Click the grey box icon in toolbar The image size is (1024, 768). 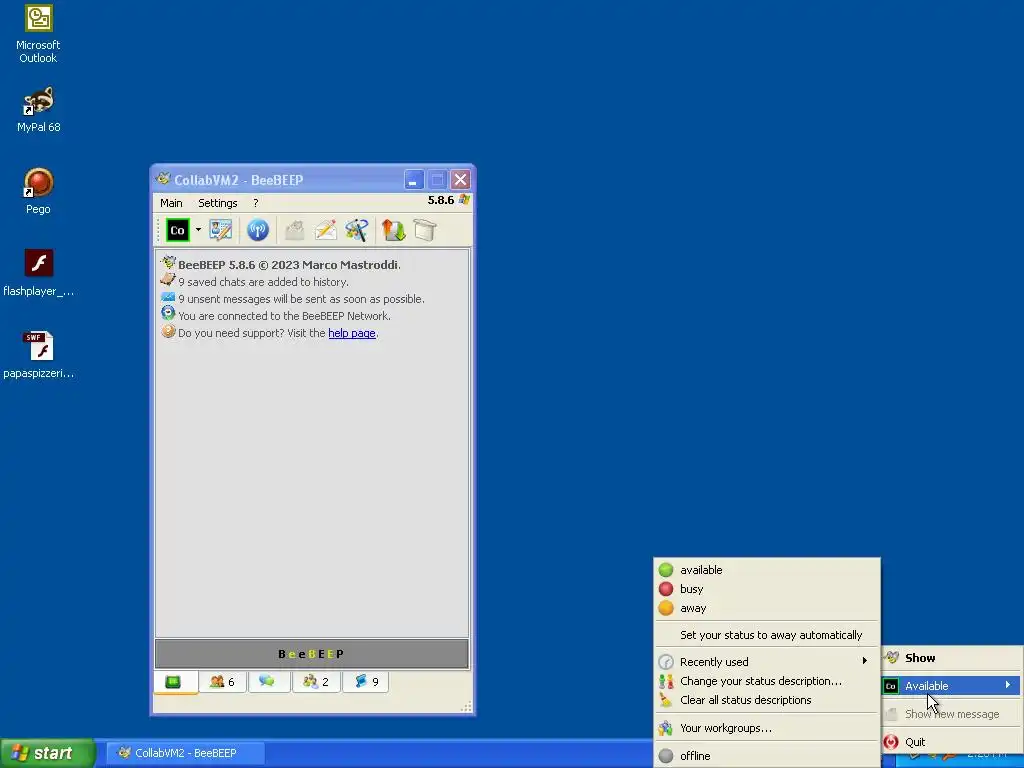click(425, 230)
